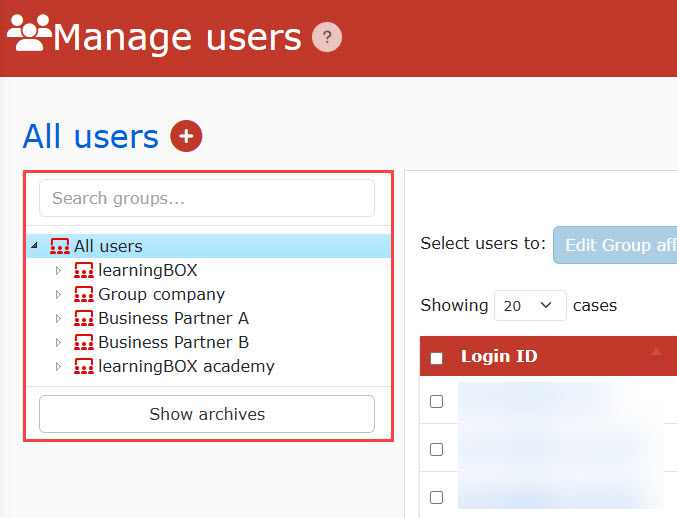Select Business Partner B in group tree
This screenshot has width=677, height=518.
click(173, 342)
